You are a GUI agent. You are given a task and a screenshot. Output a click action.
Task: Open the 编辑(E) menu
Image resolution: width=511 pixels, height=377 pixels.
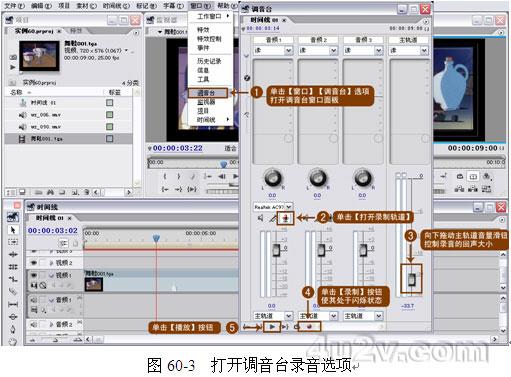tap(42, 6)
